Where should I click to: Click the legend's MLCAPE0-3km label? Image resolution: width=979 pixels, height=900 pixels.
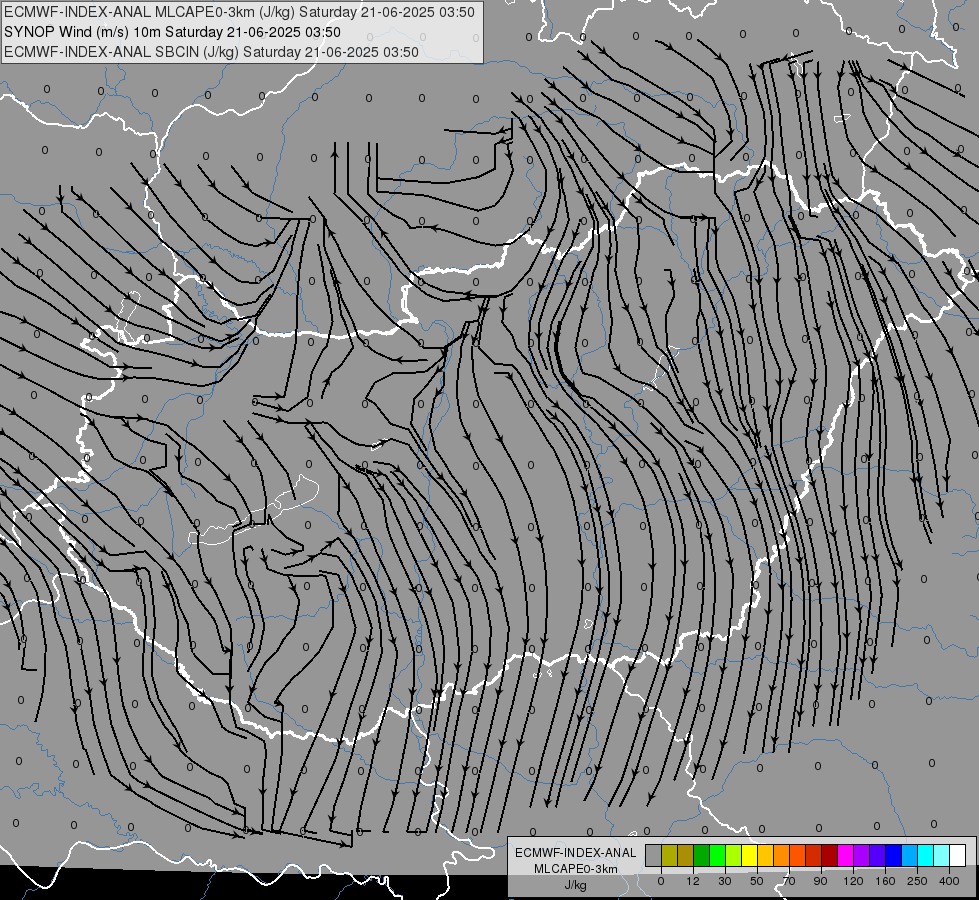point(576,869)
